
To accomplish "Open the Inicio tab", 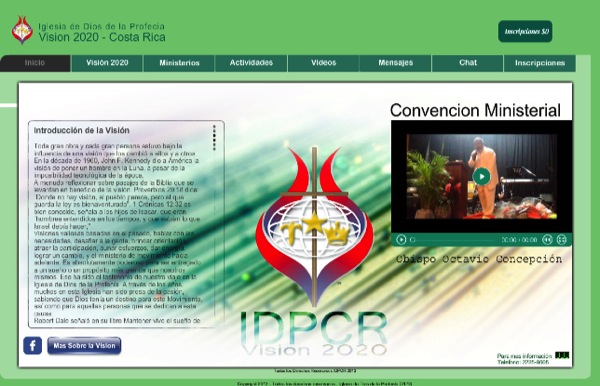I will [x=35, y=63].
